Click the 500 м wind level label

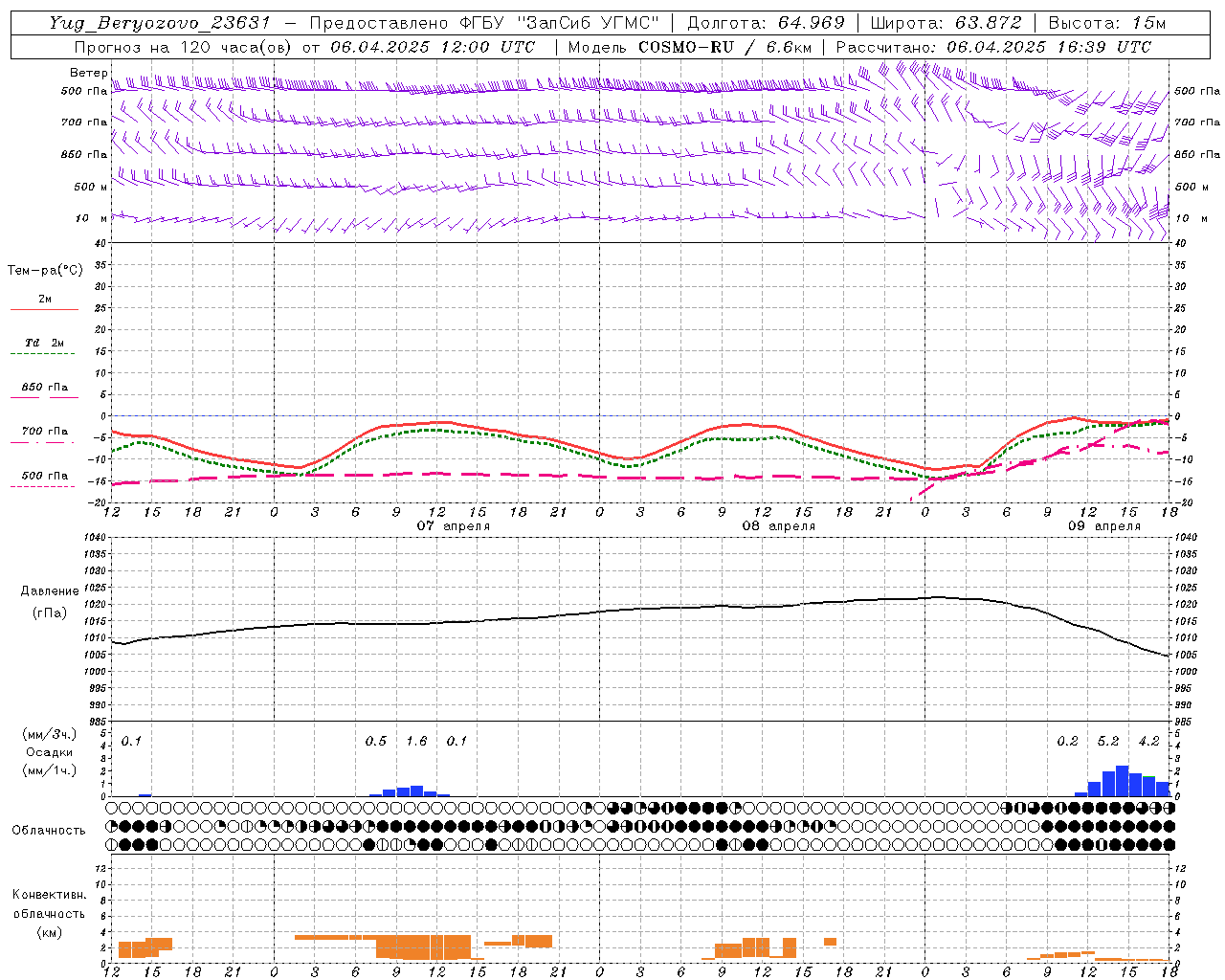(x=91, y=188)
